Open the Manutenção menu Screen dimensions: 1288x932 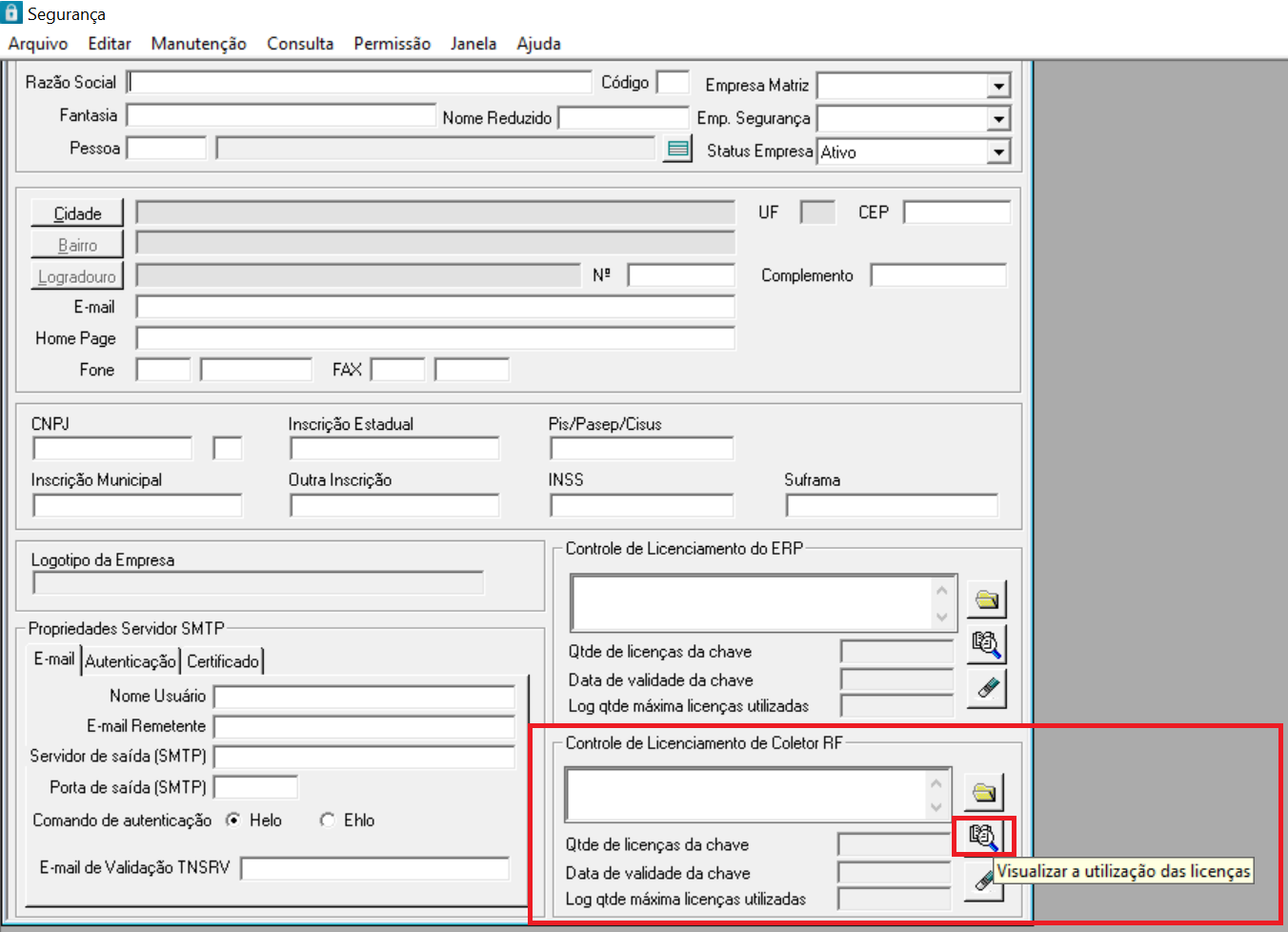pos(199,44)
